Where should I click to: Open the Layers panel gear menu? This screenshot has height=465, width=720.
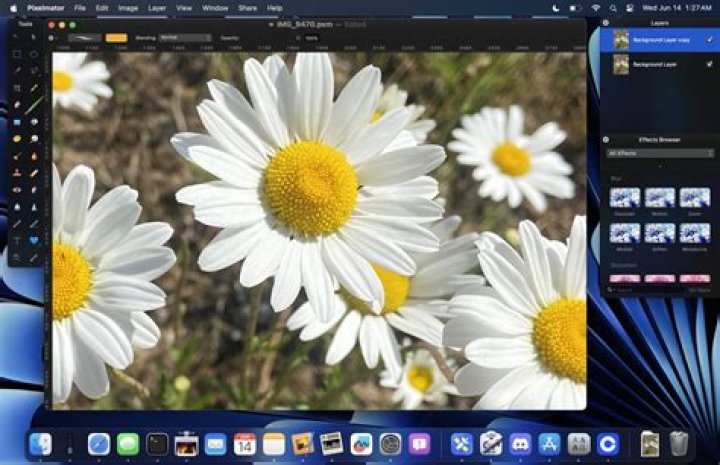point(606,22)
